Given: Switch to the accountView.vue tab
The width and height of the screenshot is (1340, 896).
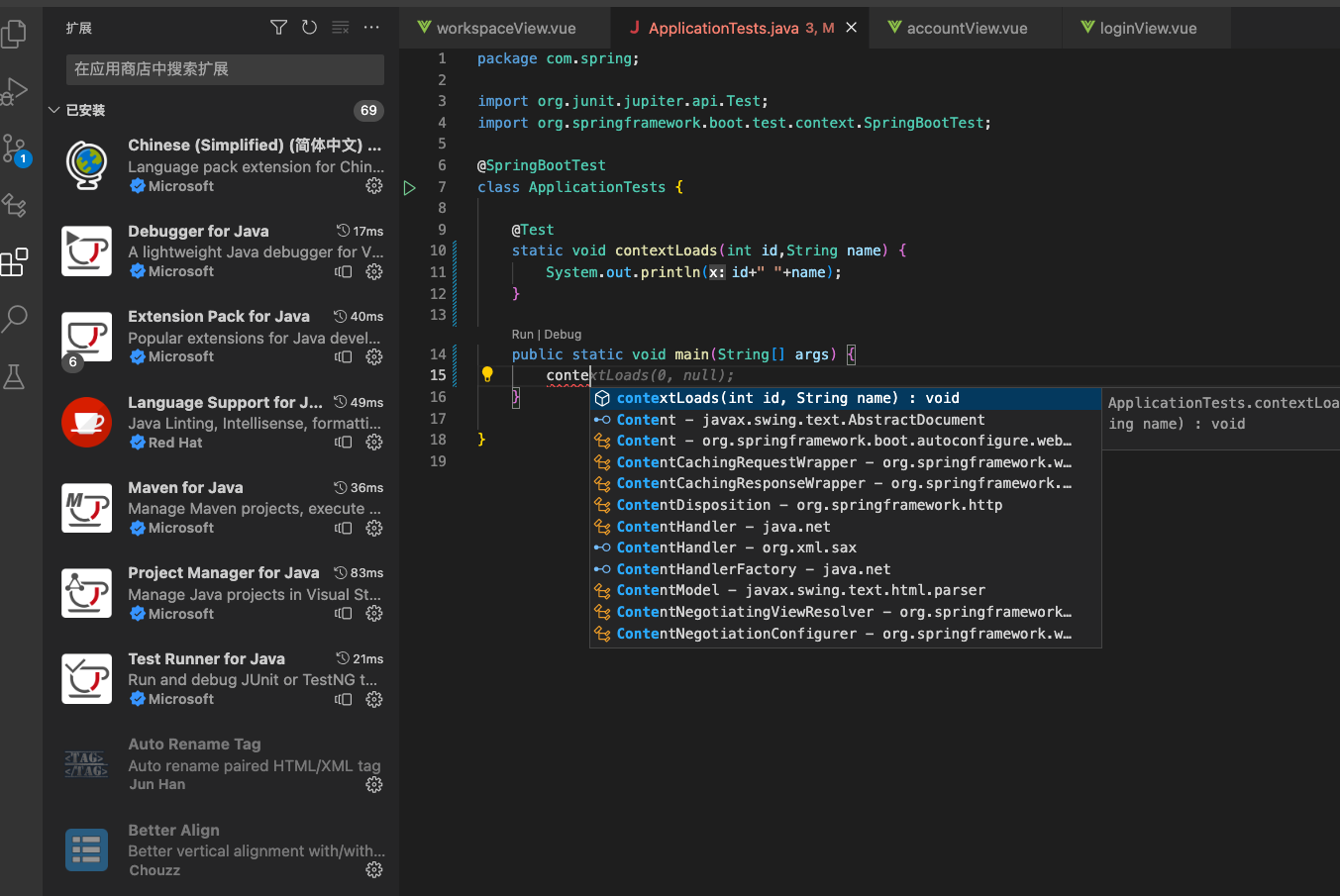Looking at the screenshot, I should pos(964,28).
